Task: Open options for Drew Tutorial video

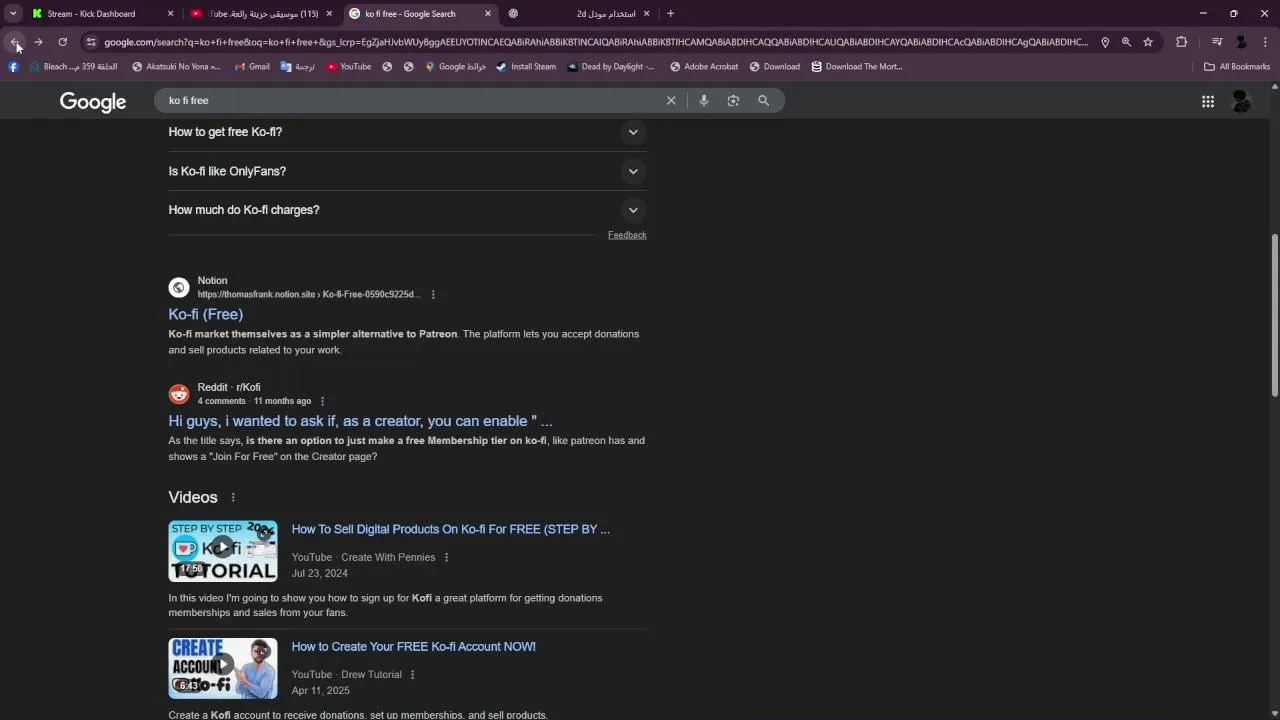Action: (x=412, y=675)
